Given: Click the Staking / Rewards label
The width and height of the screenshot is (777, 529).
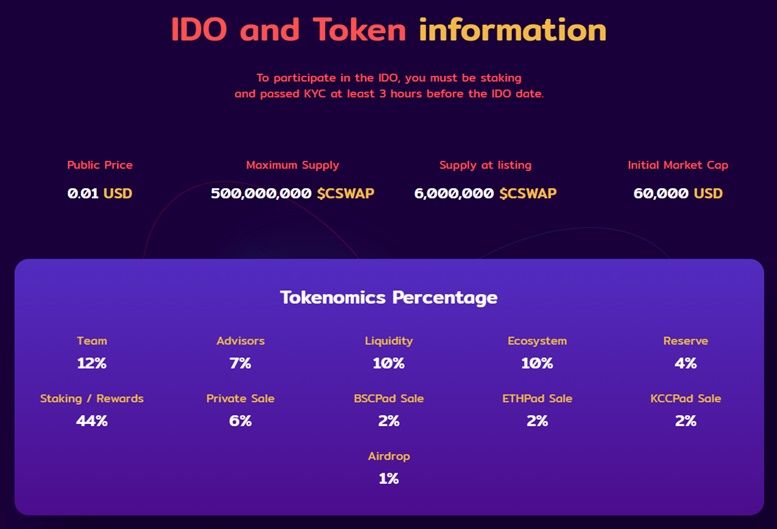Looking at the screenshot, I should click(92, 398).
